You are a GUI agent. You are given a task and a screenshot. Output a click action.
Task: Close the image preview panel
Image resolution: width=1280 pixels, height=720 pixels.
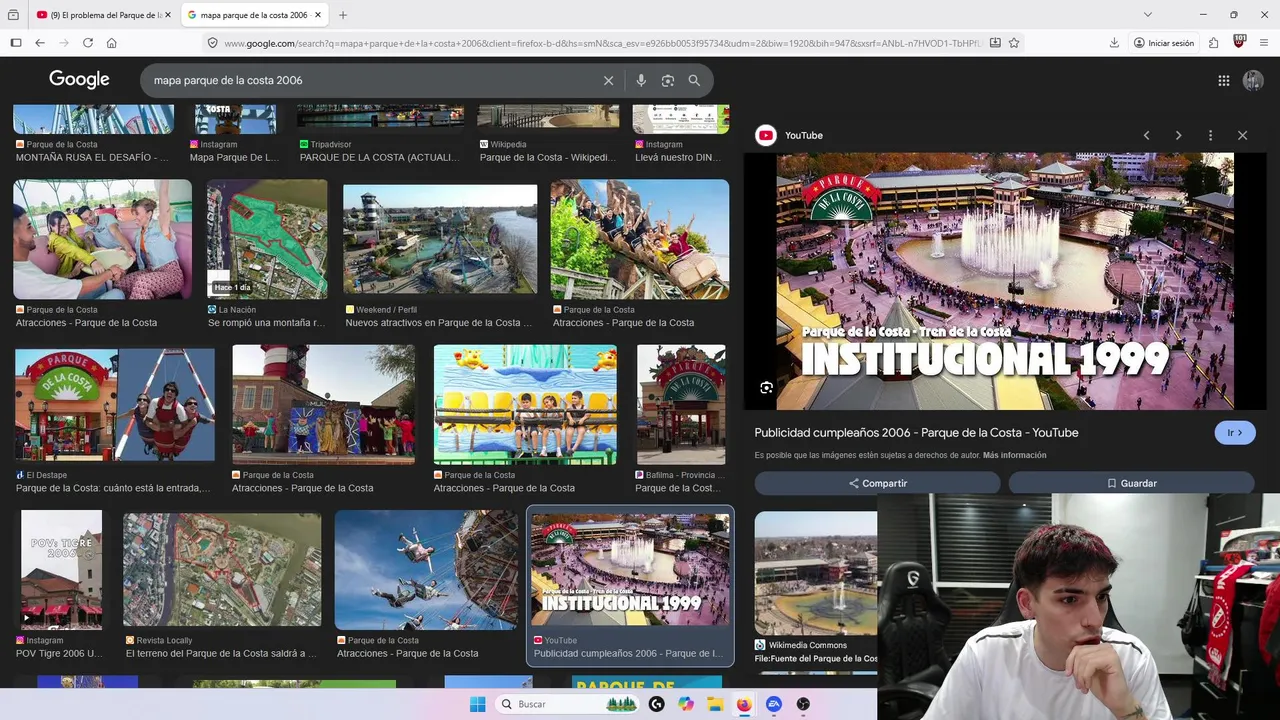(1242, 135)
